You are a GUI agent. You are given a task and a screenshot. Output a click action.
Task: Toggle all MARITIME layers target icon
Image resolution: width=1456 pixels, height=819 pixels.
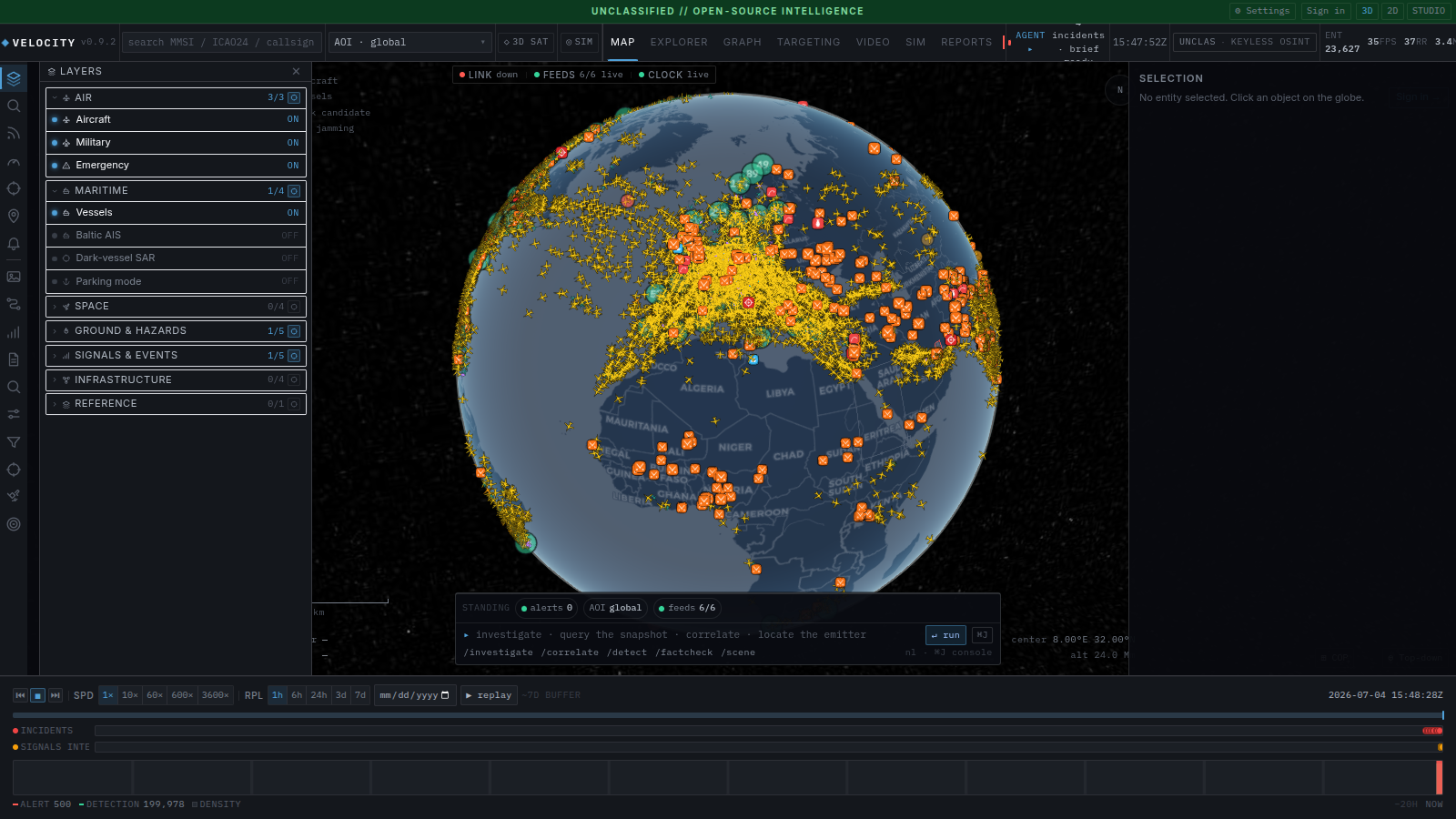(294, 191)
